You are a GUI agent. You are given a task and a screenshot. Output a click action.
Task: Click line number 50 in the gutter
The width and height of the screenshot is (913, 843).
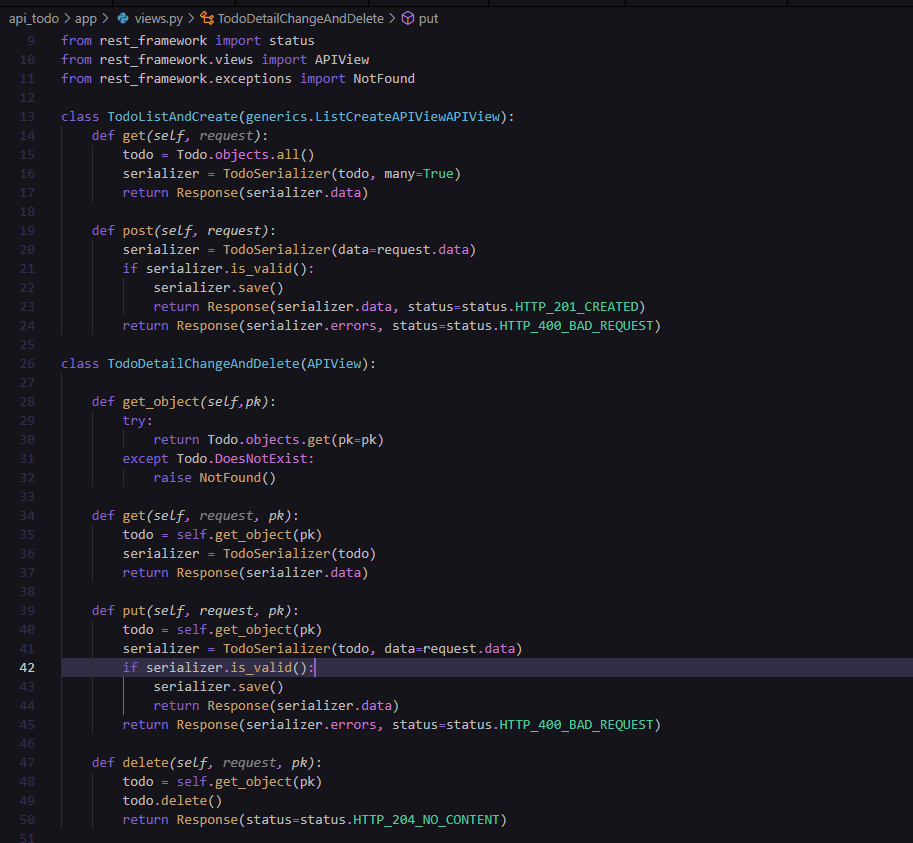(27, 819)
